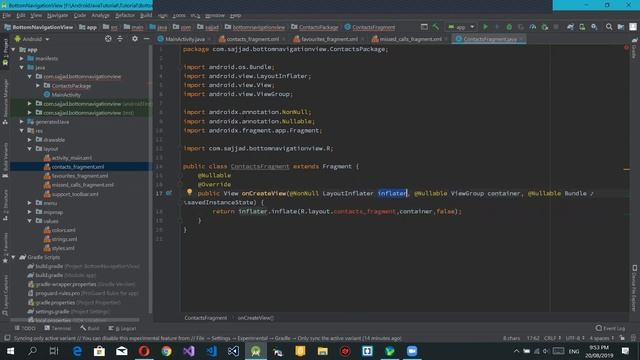640x360 pixels.
Task: Open the File menu
Action: tap(7, 16)
